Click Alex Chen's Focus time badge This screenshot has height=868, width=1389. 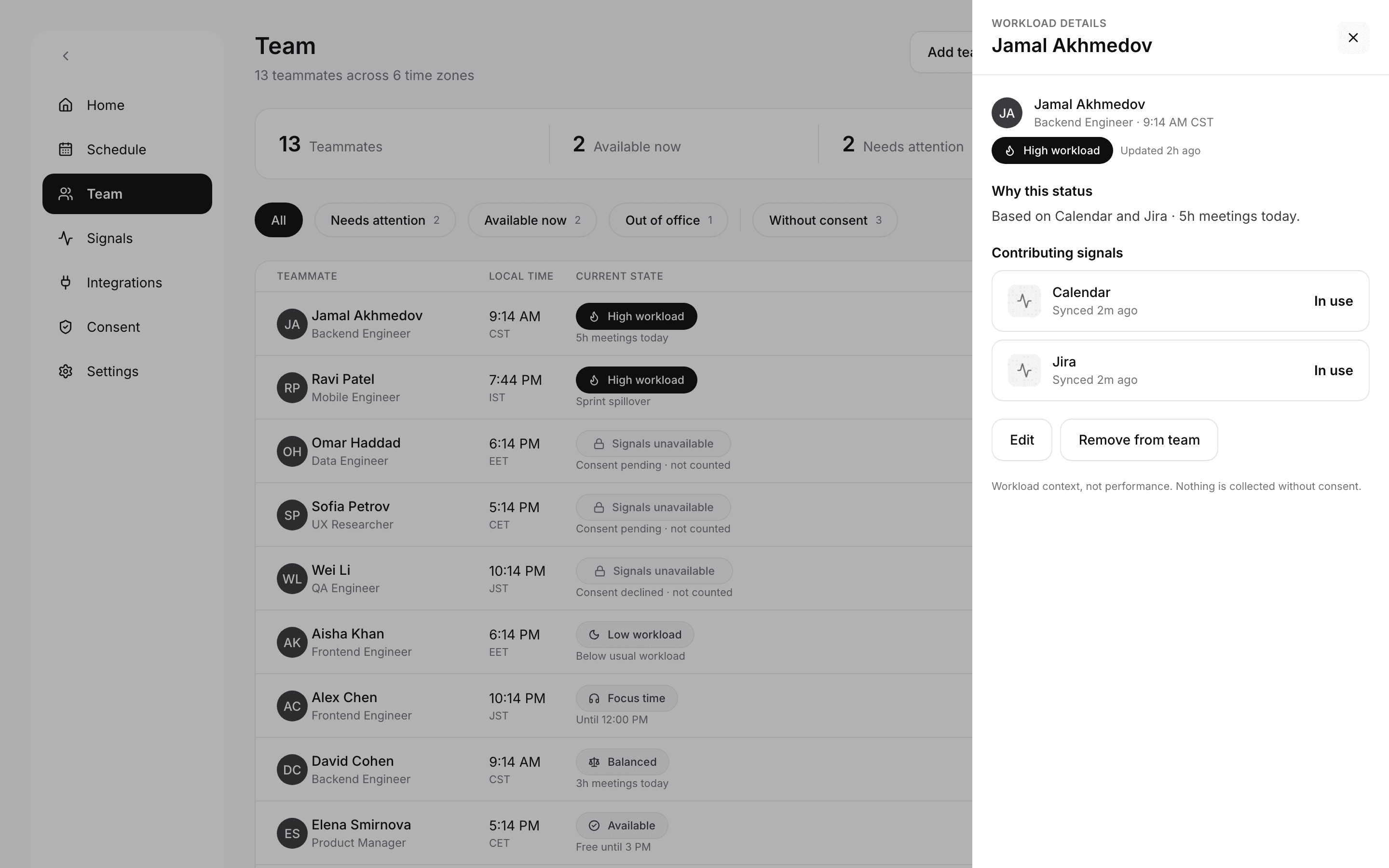(x=627, y=698)
